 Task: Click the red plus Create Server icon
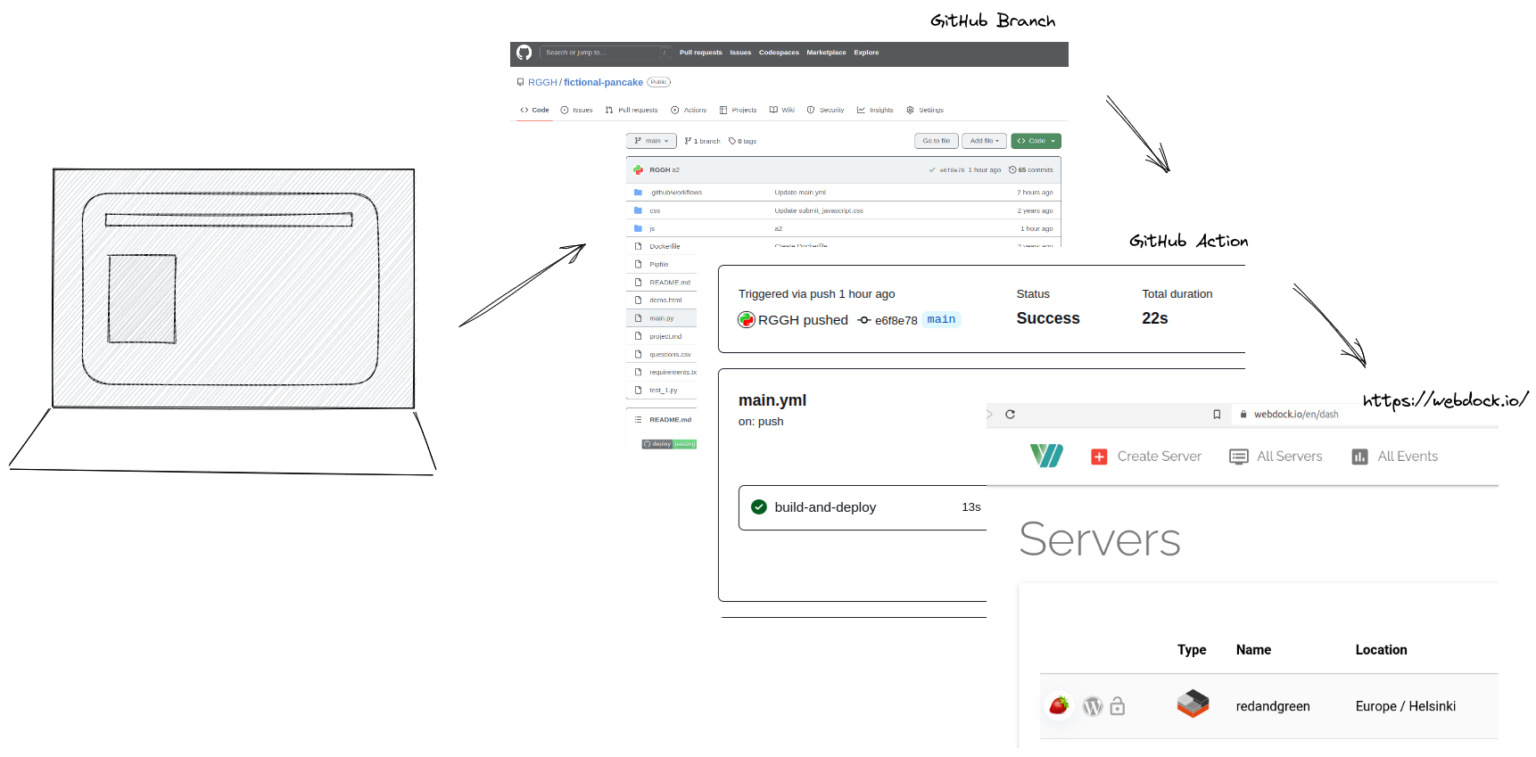coord(1099,456)
